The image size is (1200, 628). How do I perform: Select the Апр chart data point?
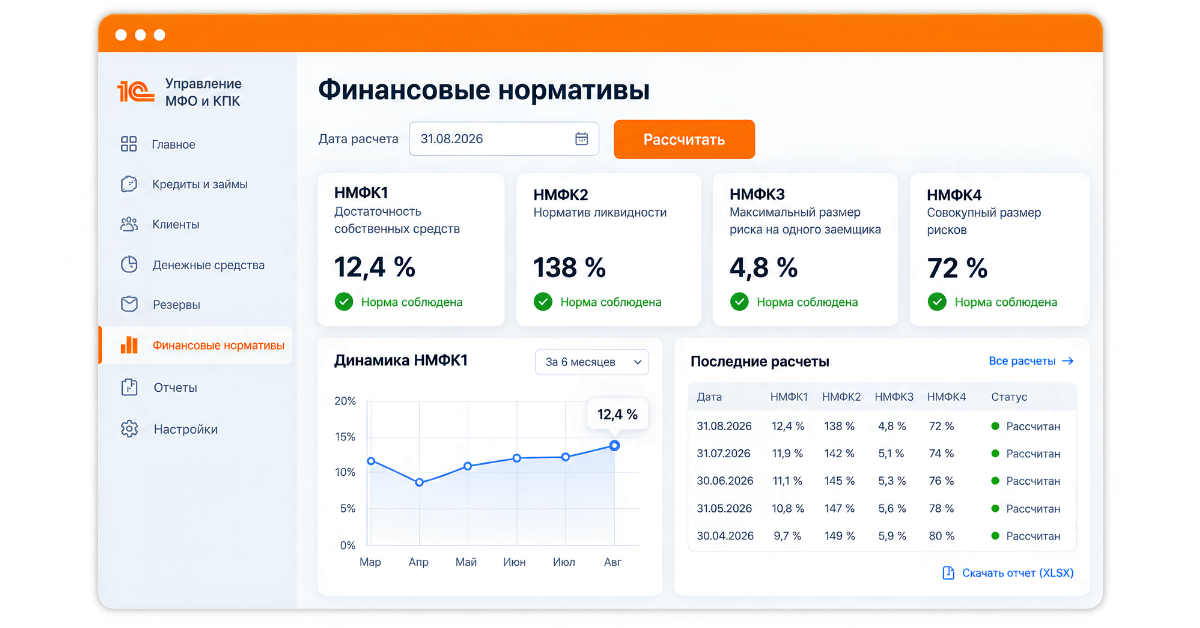419,482
